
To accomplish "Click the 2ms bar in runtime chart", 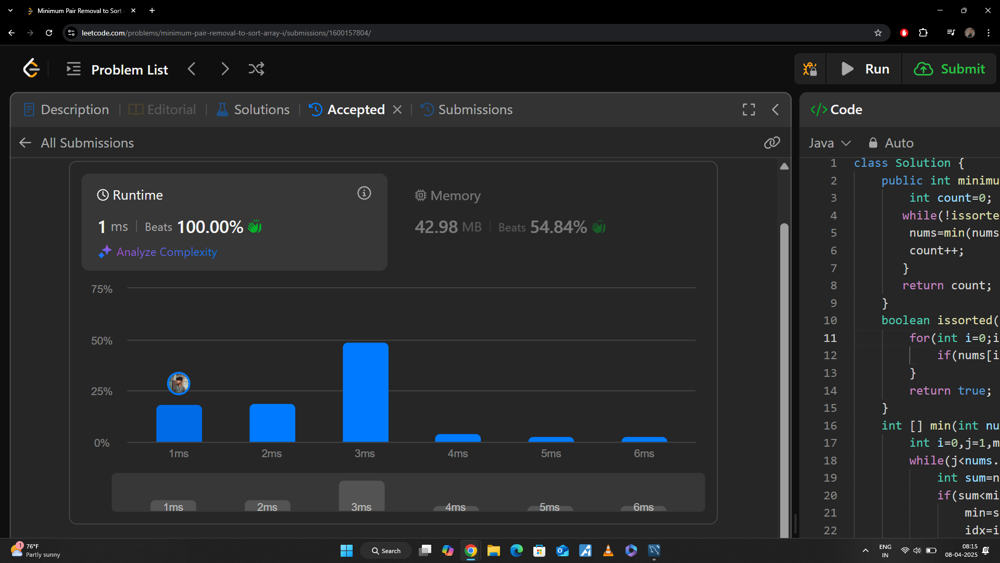I will tap(272, 423).
